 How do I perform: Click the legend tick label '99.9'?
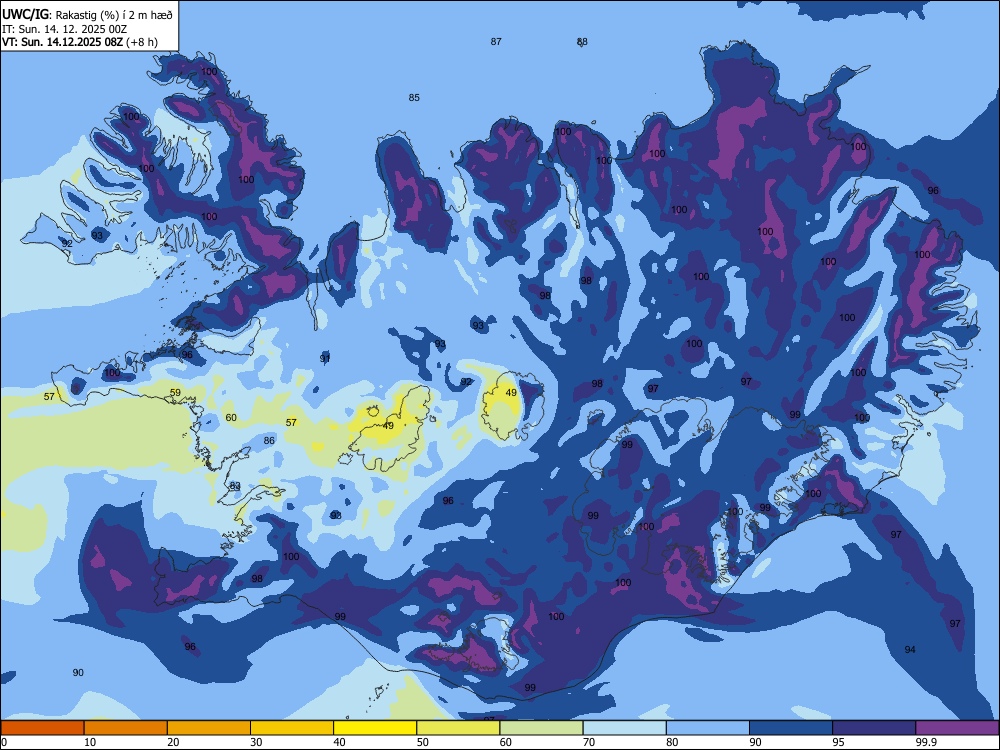pos(926,742)
